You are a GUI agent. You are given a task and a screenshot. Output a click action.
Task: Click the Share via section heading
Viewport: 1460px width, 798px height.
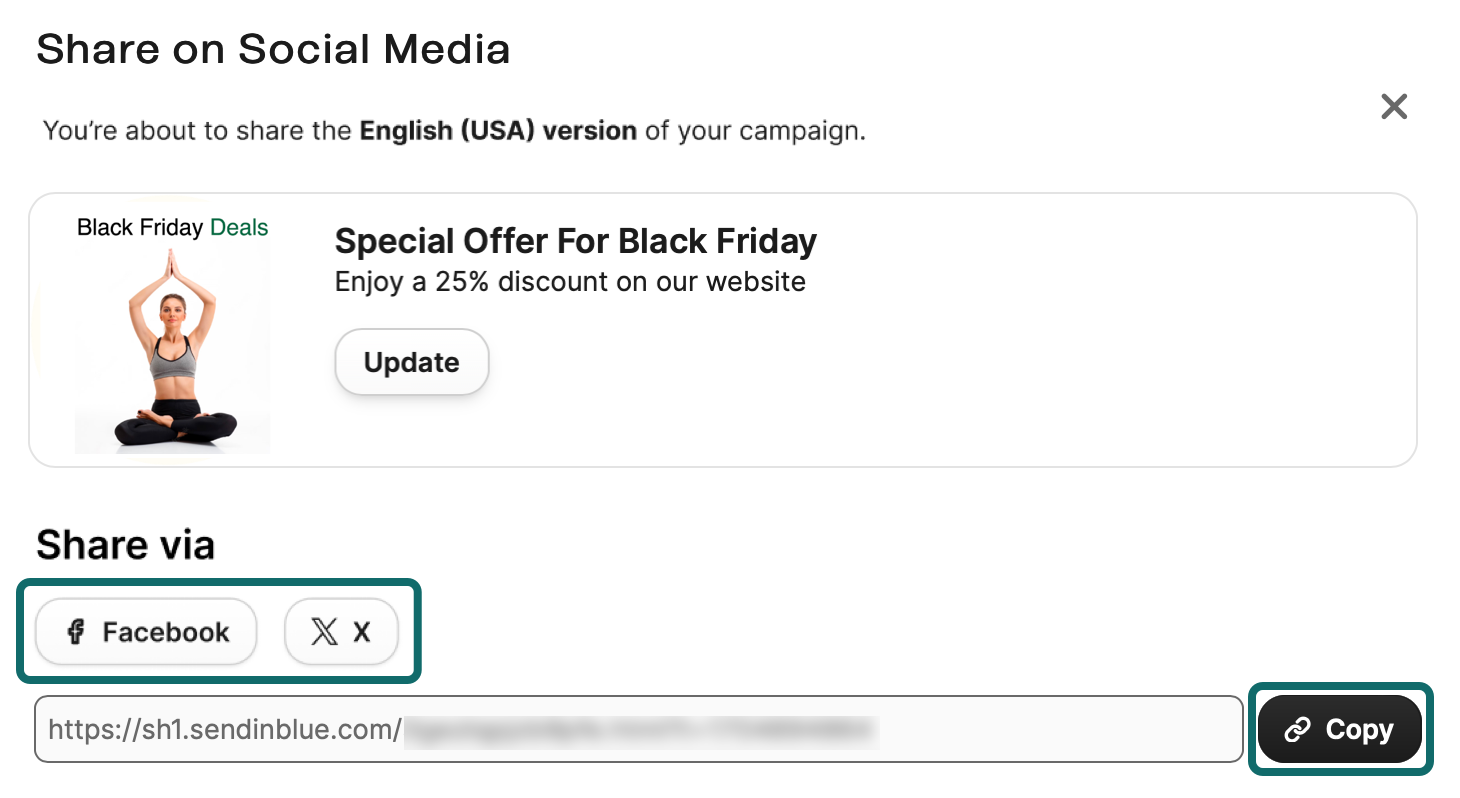point(125,544)
